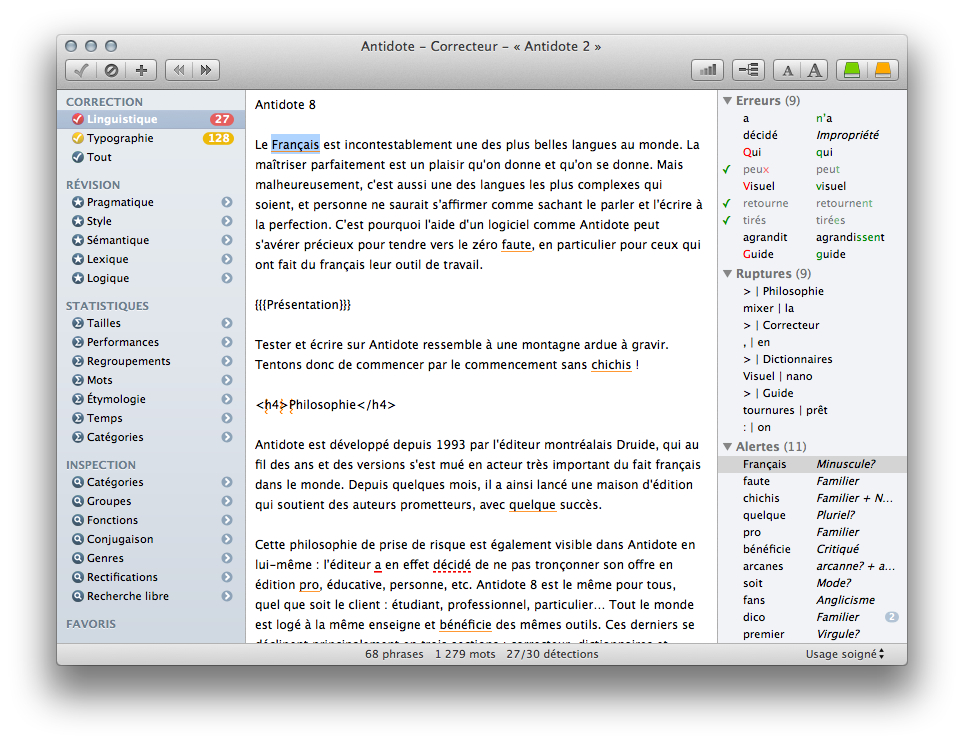
Task: Click the underlined word chichis in text
Action: (x=611, y=365)
